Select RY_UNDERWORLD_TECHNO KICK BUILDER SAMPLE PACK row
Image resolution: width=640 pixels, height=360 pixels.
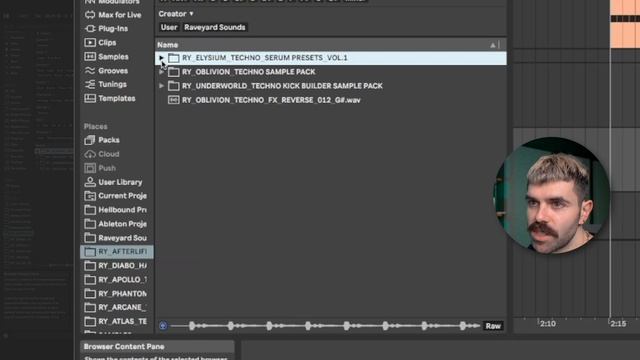tap(331, 86)
